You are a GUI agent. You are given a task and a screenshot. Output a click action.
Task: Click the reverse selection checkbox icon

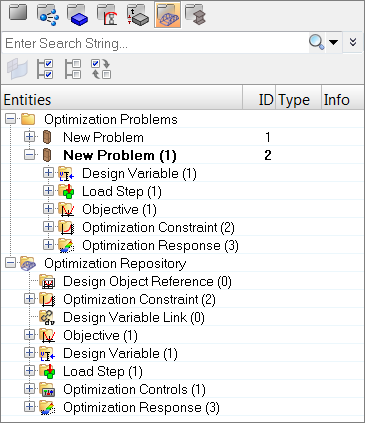click(101, 69)
